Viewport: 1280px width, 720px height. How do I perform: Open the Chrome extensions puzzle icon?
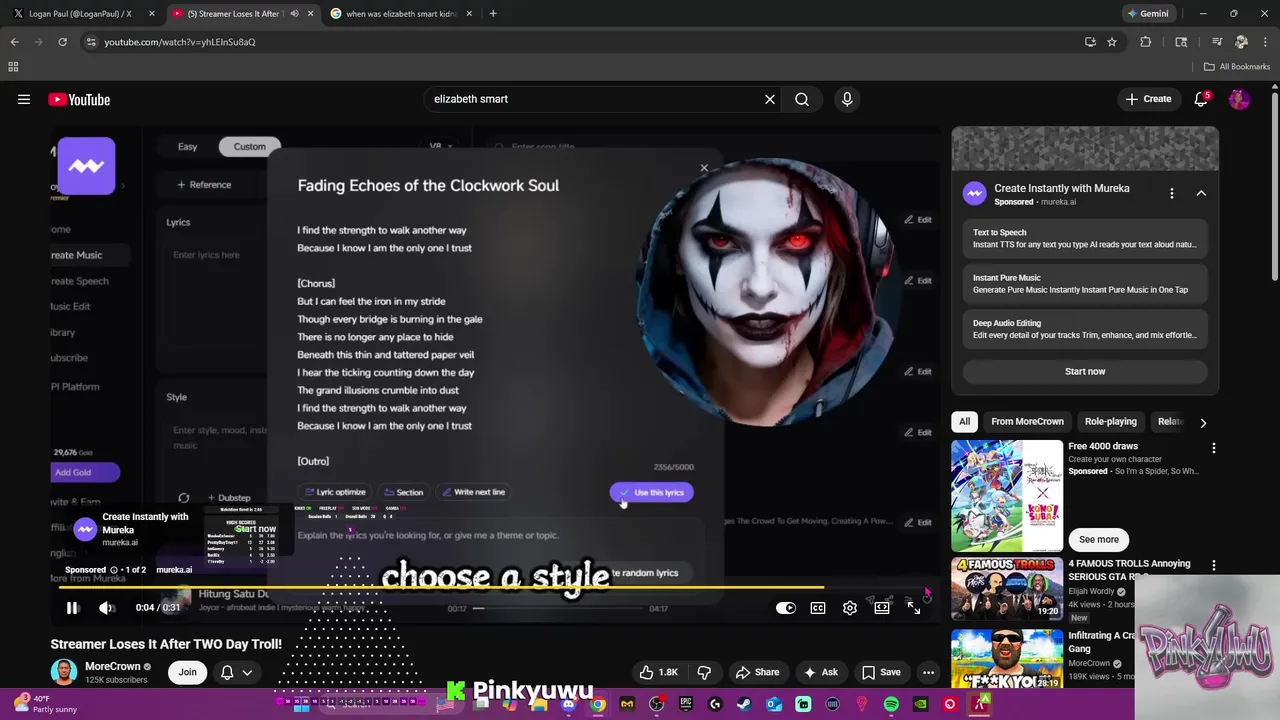[1146, 42]
